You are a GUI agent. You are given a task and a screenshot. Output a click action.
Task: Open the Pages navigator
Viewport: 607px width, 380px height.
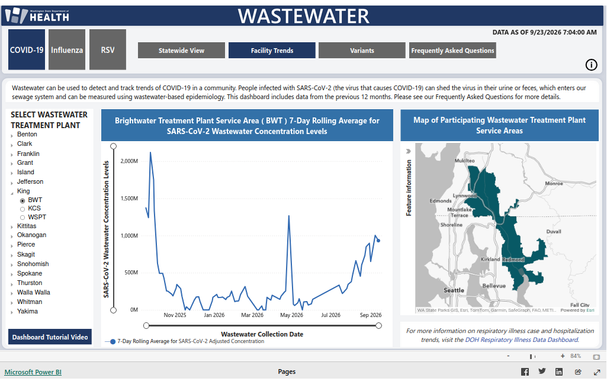click(x=286, y=371)
